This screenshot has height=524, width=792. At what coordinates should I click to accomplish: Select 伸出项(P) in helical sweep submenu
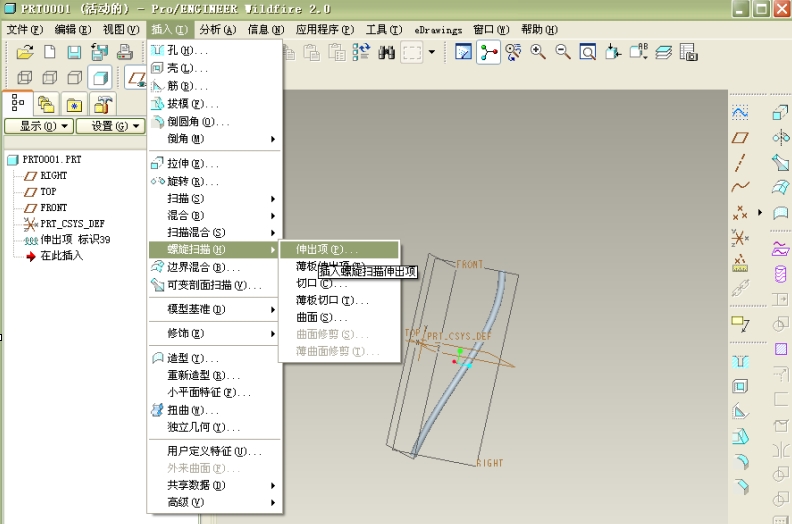point(339,250)
